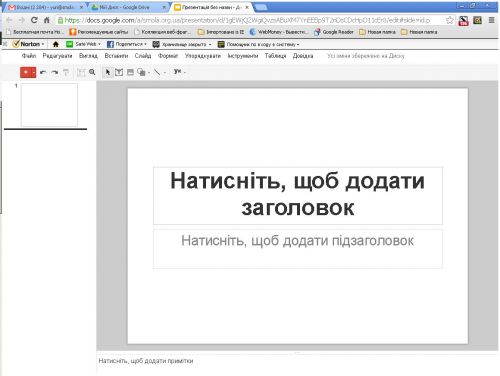This screenshot has width=500, height=376.
Task: Open the Таблиця menu
Action: [x=276, y=56]
